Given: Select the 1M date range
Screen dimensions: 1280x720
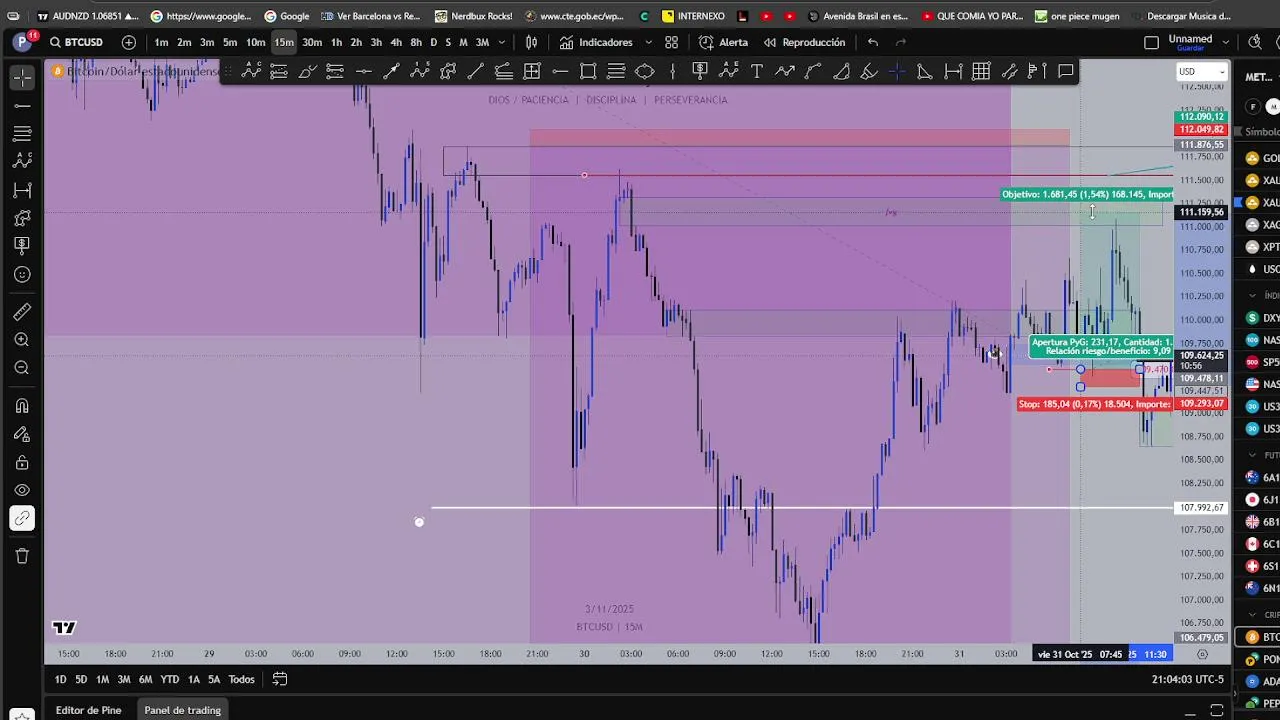Looking at the screenshot, I should coord(102,679).
